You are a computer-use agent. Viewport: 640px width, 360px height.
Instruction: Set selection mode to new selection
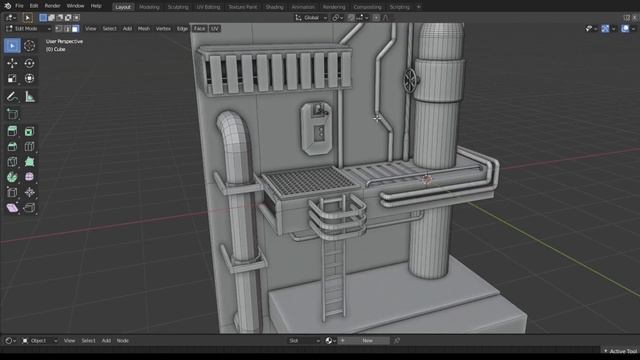click(43, 18)
